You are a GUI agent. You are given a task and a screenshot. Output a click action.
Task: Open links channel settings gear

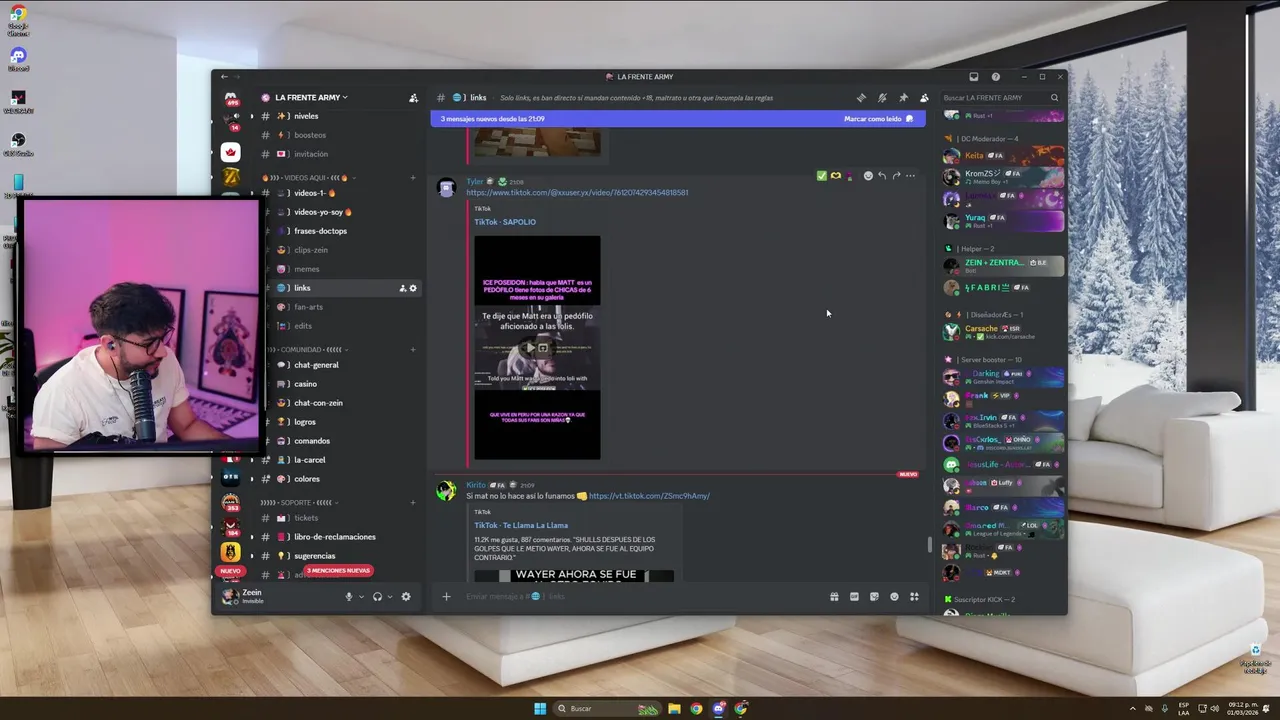point(413,288)
